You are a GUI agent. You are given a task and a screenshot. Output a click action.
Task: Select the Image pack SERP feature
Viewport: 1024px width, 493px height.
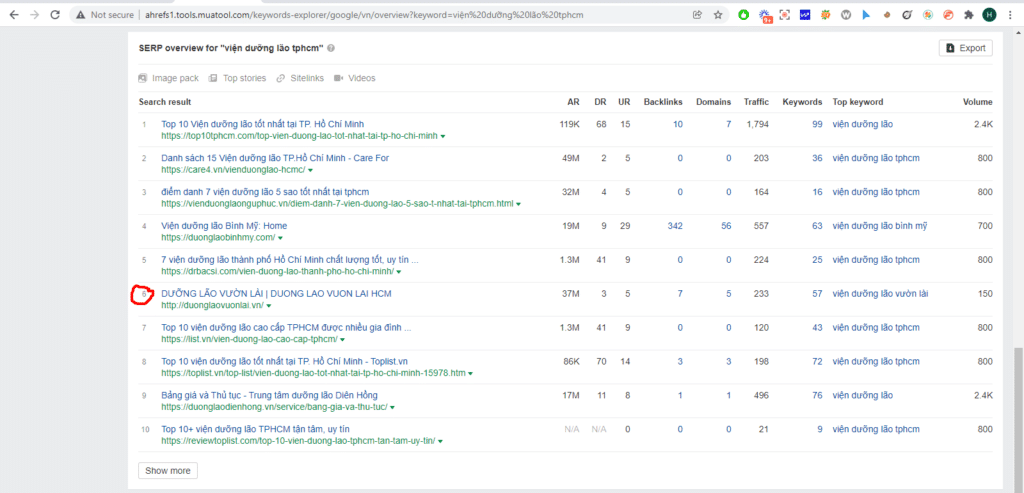169,78
